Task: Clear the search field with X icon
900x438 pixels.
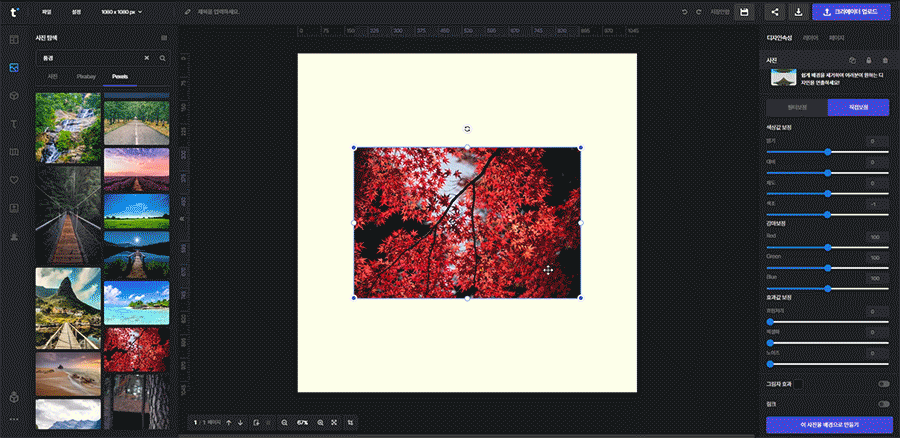Action: pos(146,58)
